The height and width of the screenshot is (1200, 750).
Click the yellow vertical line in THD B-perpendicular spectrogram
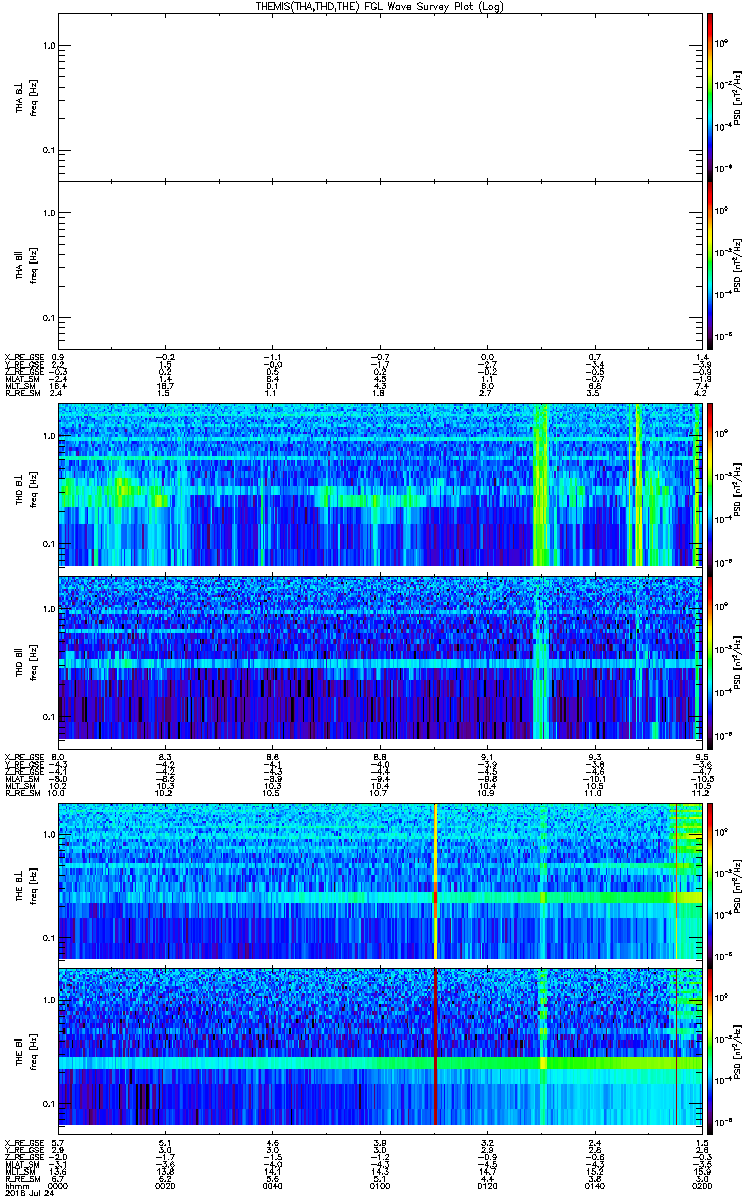637,485
